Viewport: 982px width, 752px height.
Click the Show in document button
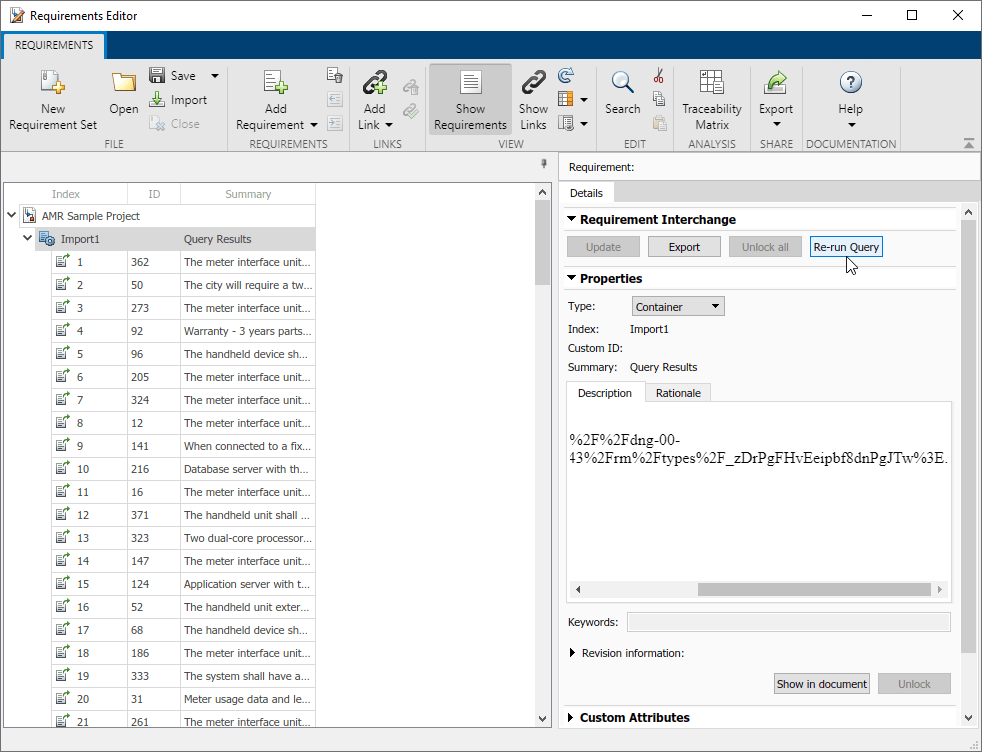pyautogui.click(x=822, y=684)
